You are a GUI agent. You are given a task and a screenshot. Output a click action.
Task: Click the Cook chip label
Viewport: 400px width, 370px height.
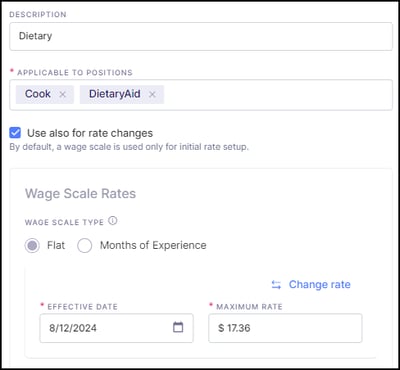tap(38, 94)
